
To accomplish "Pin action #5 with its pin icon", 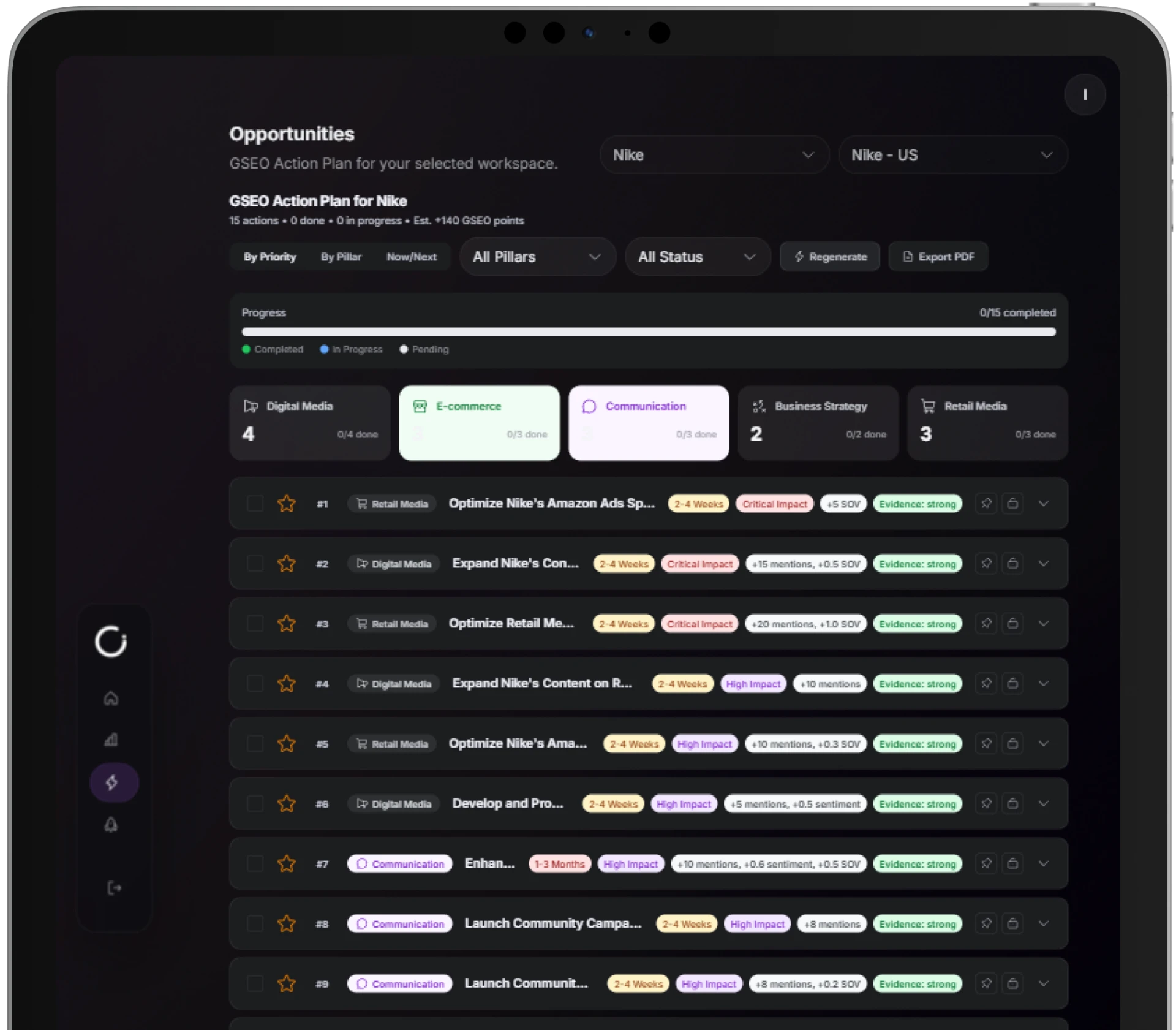I will pyautogui.click(x=986, y=743).
